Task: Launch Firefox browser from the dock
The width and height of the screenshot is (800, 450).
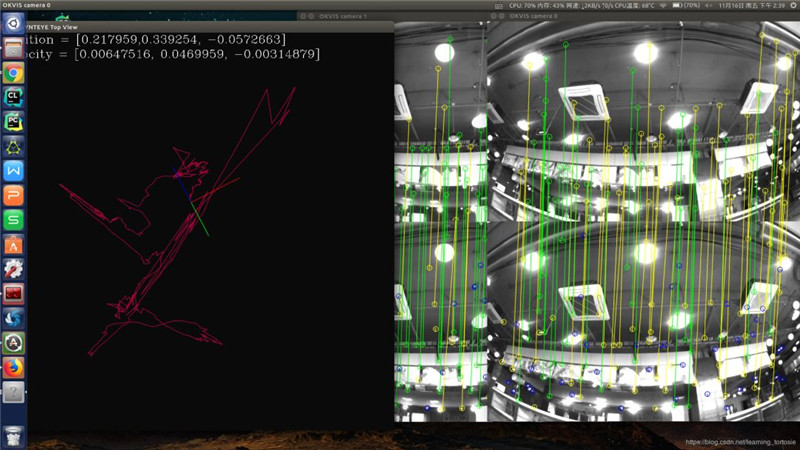Action: 14,367
